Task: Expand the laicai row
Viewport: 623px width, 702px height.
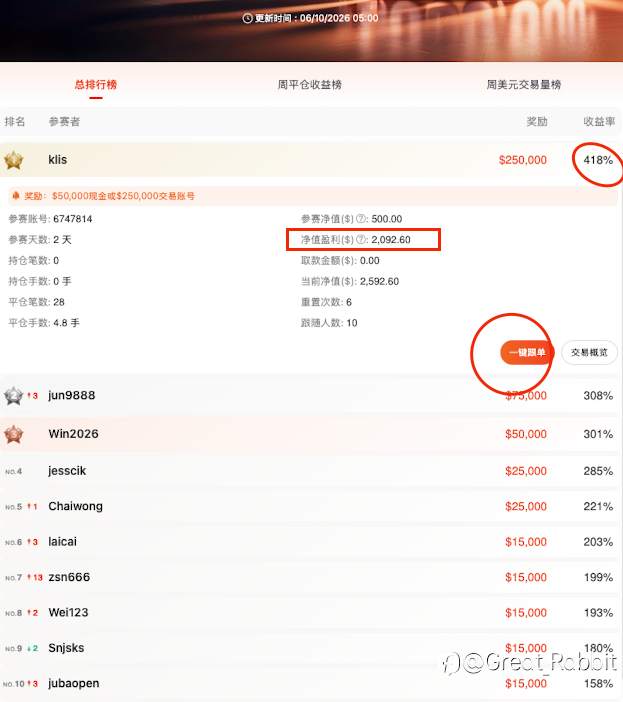Action: point(311,542)
